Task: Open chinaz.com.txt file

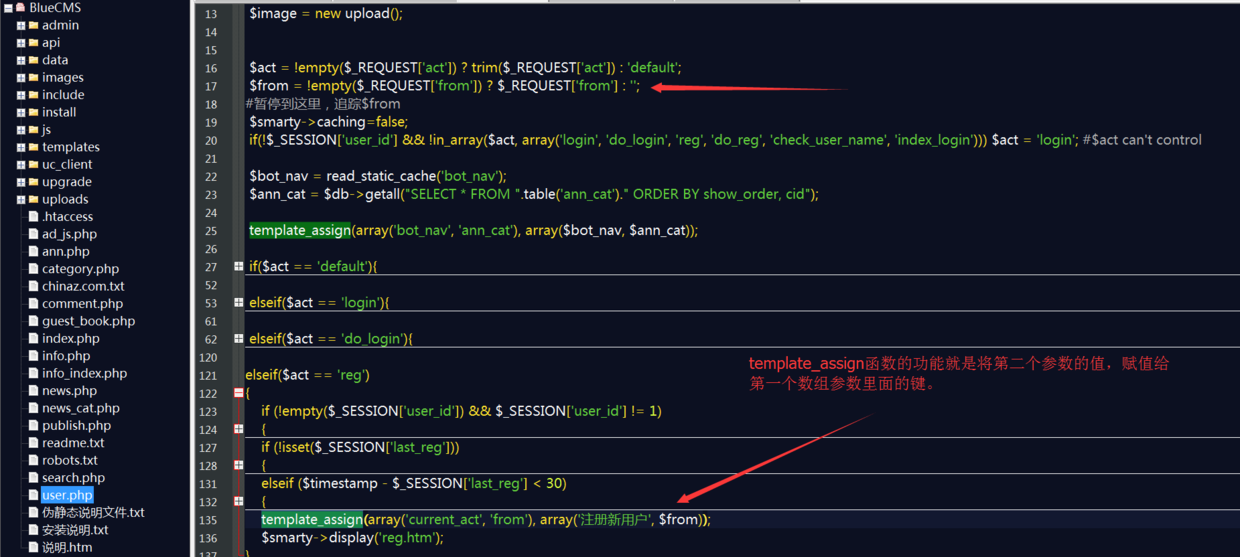Action: click(83, 286)
